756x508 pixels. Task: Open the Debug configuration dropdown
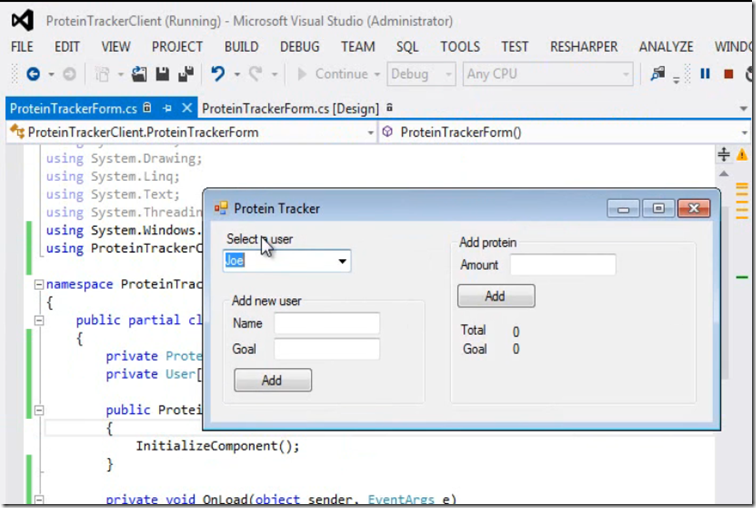(x=421, y=74)
